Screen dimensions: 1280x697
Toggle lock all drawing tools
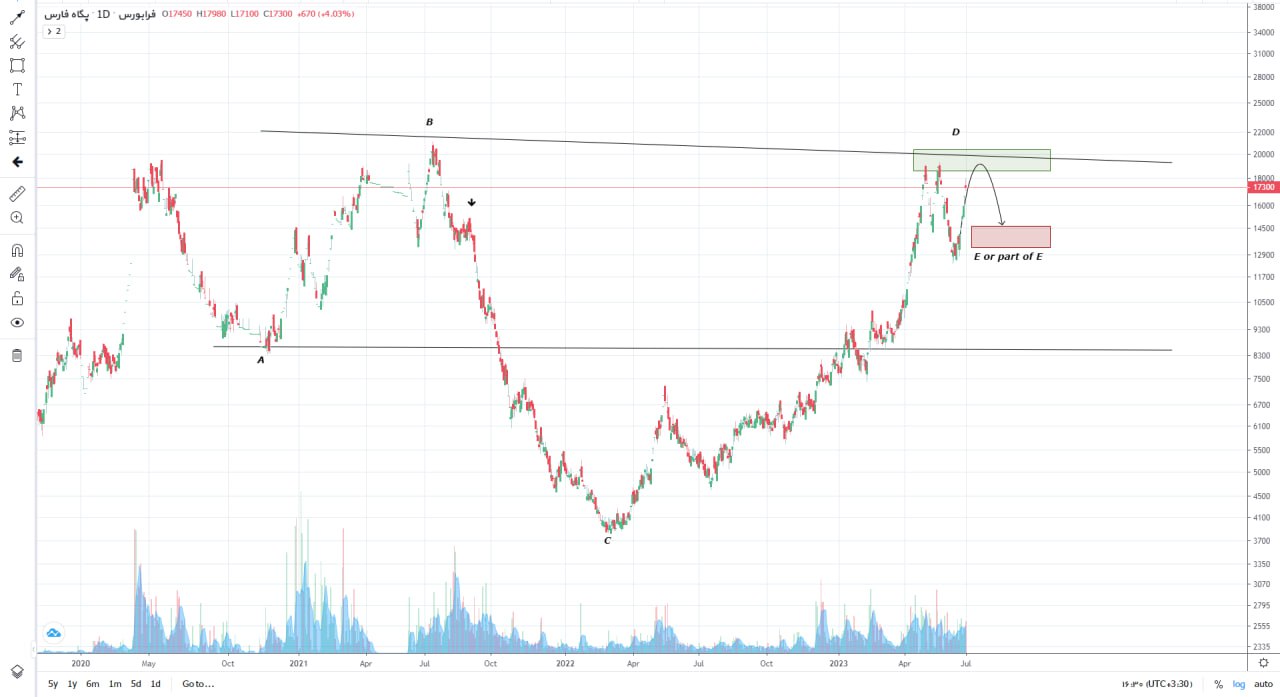point(17,299)
